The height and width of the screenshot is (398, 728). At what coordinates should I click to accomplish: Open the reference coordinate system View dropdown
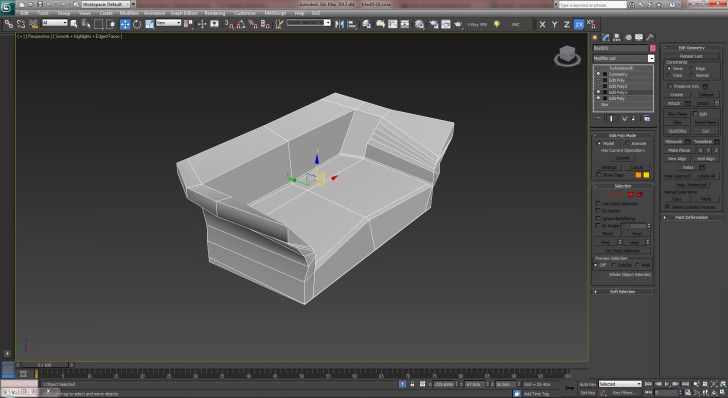pos(169,23)
